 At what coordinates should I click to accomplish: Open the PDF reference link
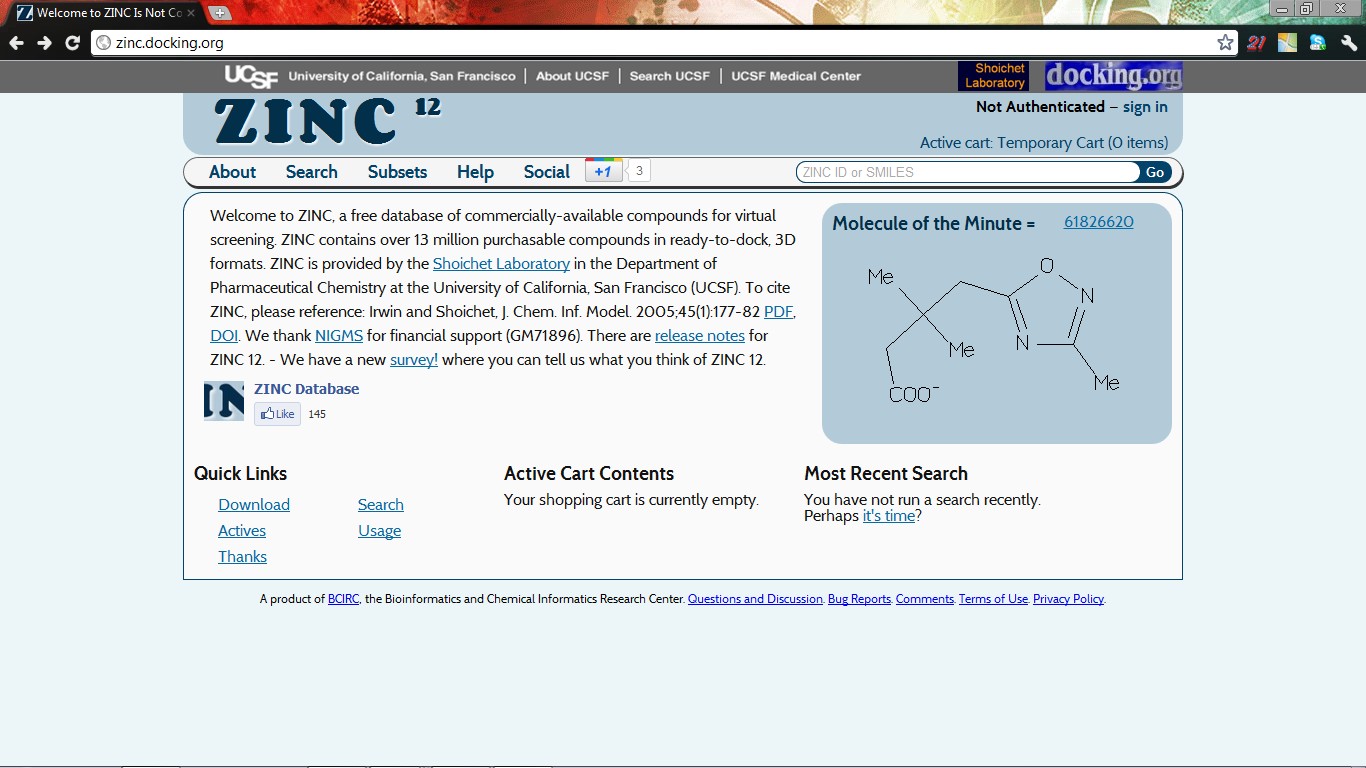(x=778, y=312)
